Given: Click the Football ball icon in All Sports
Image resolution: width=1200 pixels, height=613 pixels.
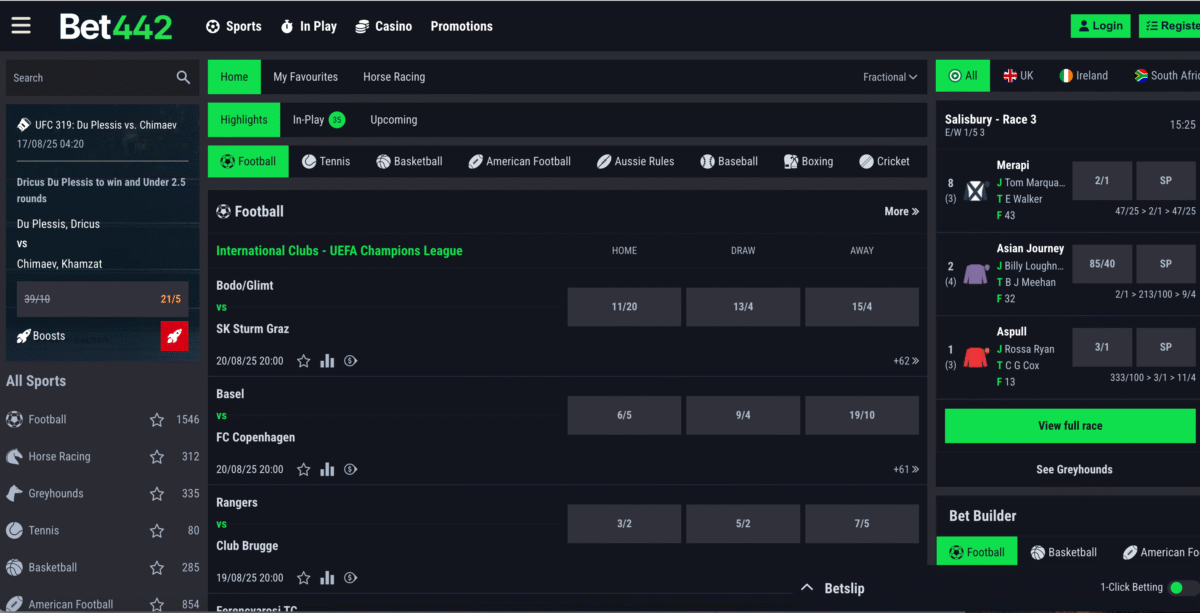Looking at the screenshot, I should 14,419.
